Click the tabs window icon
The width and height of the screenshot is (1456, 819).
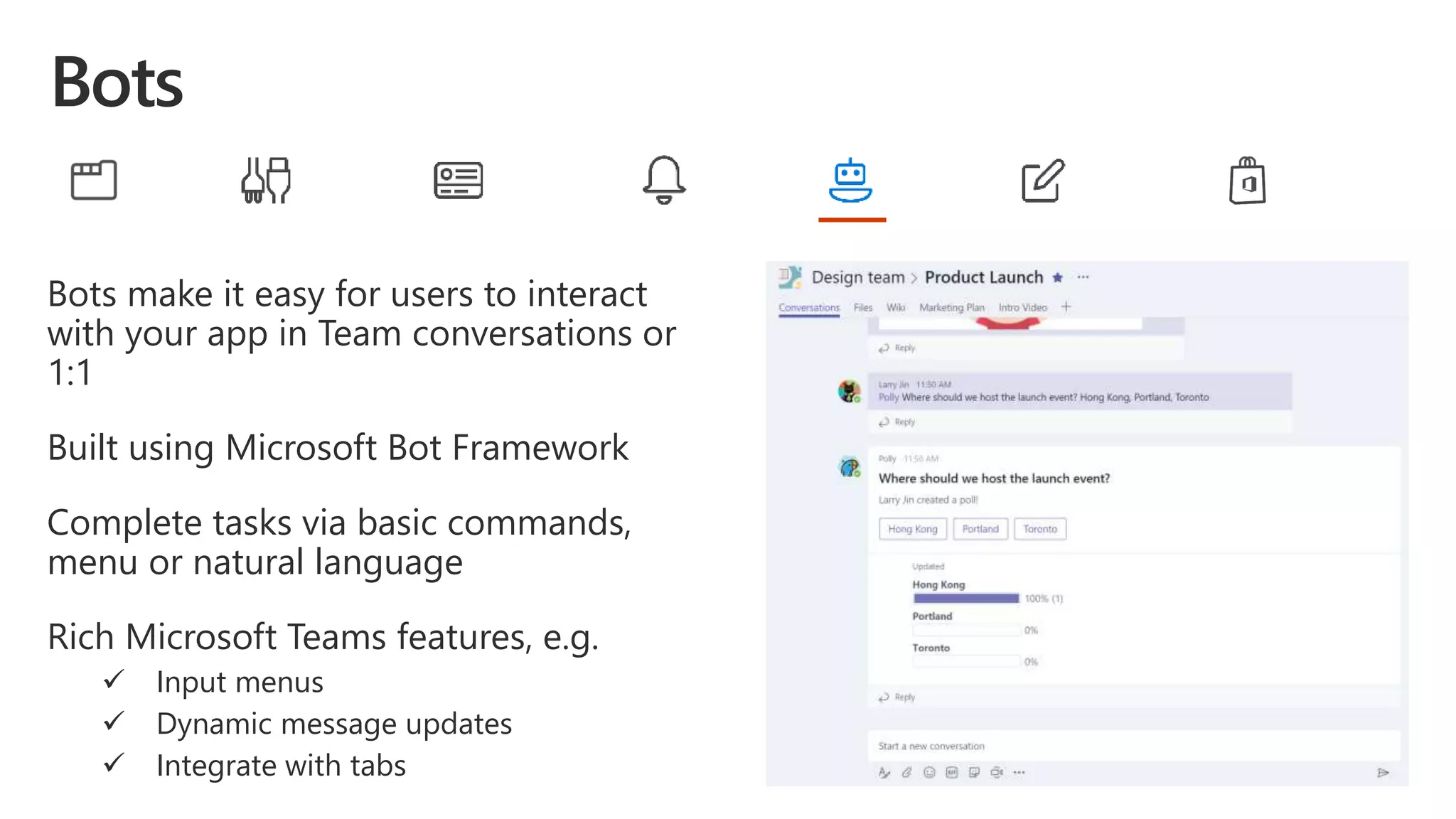[x=94, y=180]
